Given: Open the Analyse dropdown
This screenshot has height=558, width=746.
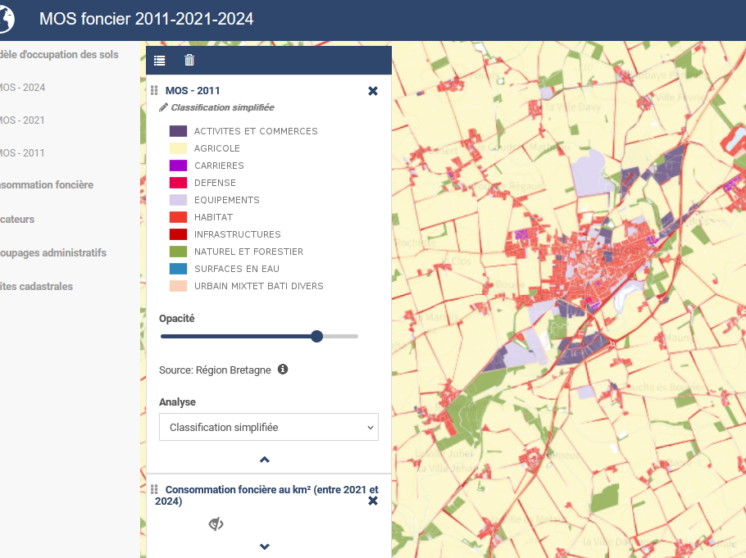Looking at the screenshot, I should tap(268, 427).
